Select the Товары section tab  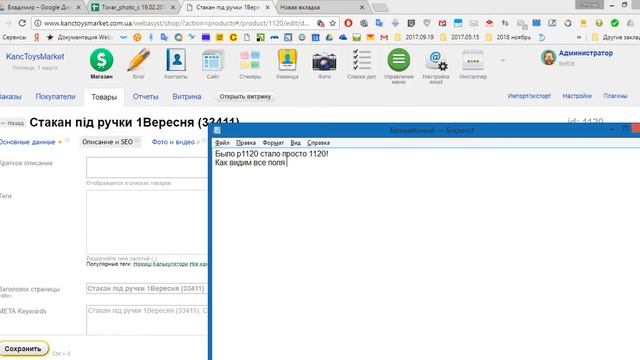coord(104,97)
